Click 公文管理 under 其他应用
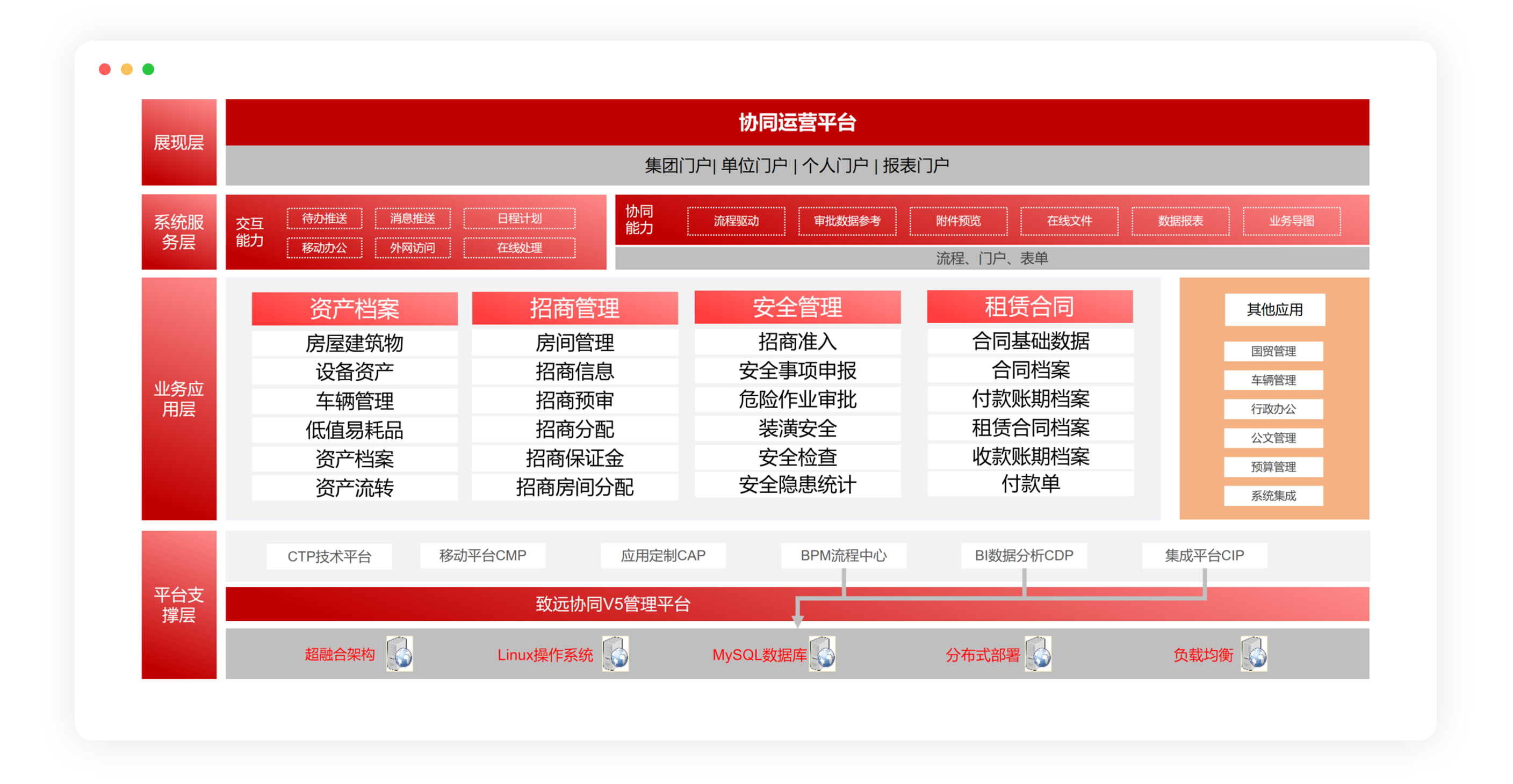The image size is (1513, 784). coord(1274,438)
